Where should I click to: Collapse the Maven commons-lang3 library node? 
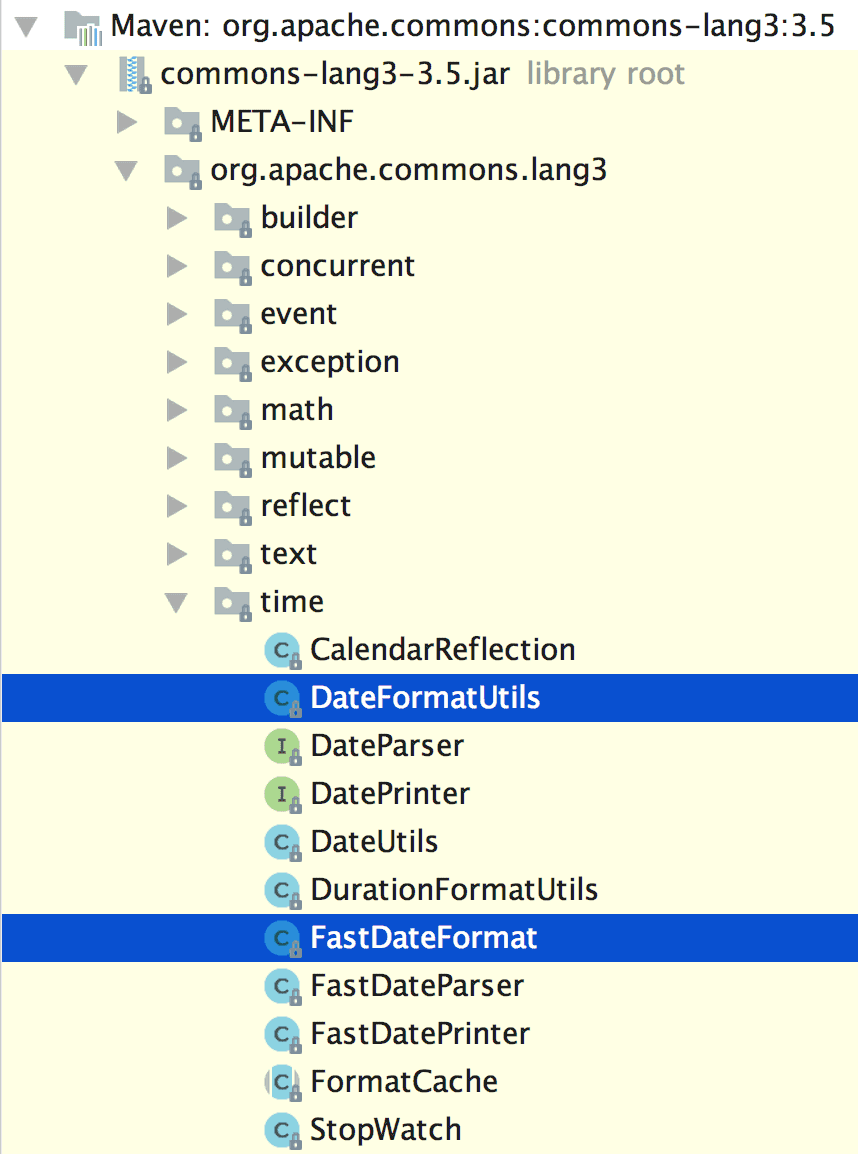[26, 26]
